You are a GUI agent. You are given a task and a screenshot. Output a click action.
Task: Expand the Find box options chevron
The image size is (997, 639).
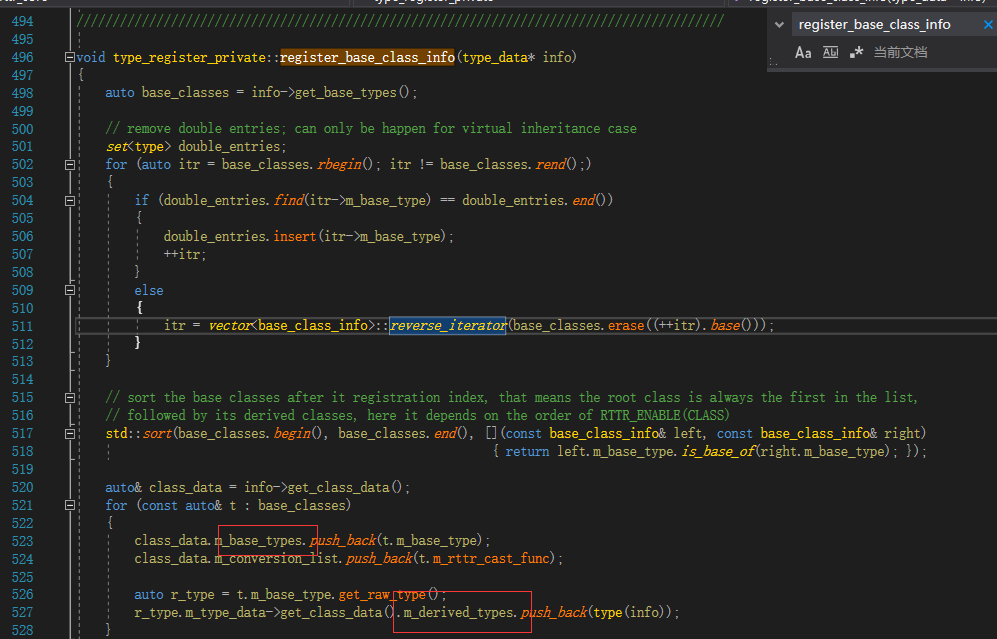pos(779,24)
